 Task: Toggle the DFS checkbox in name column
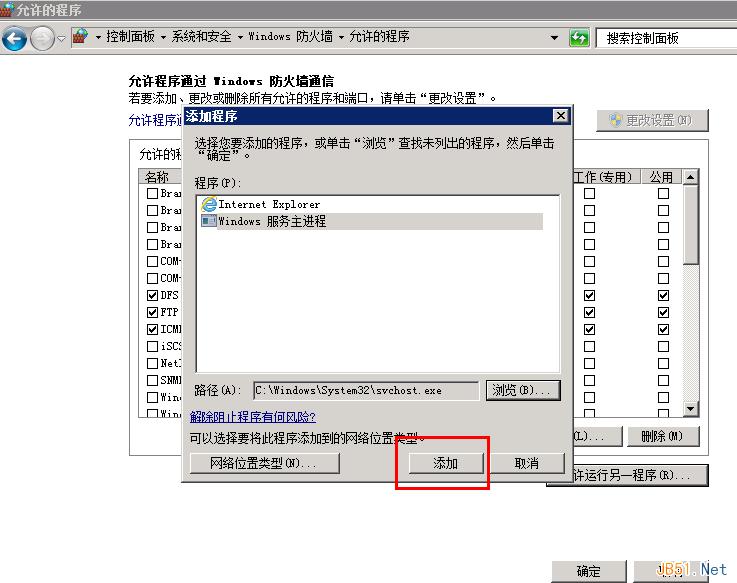(152, 296)
